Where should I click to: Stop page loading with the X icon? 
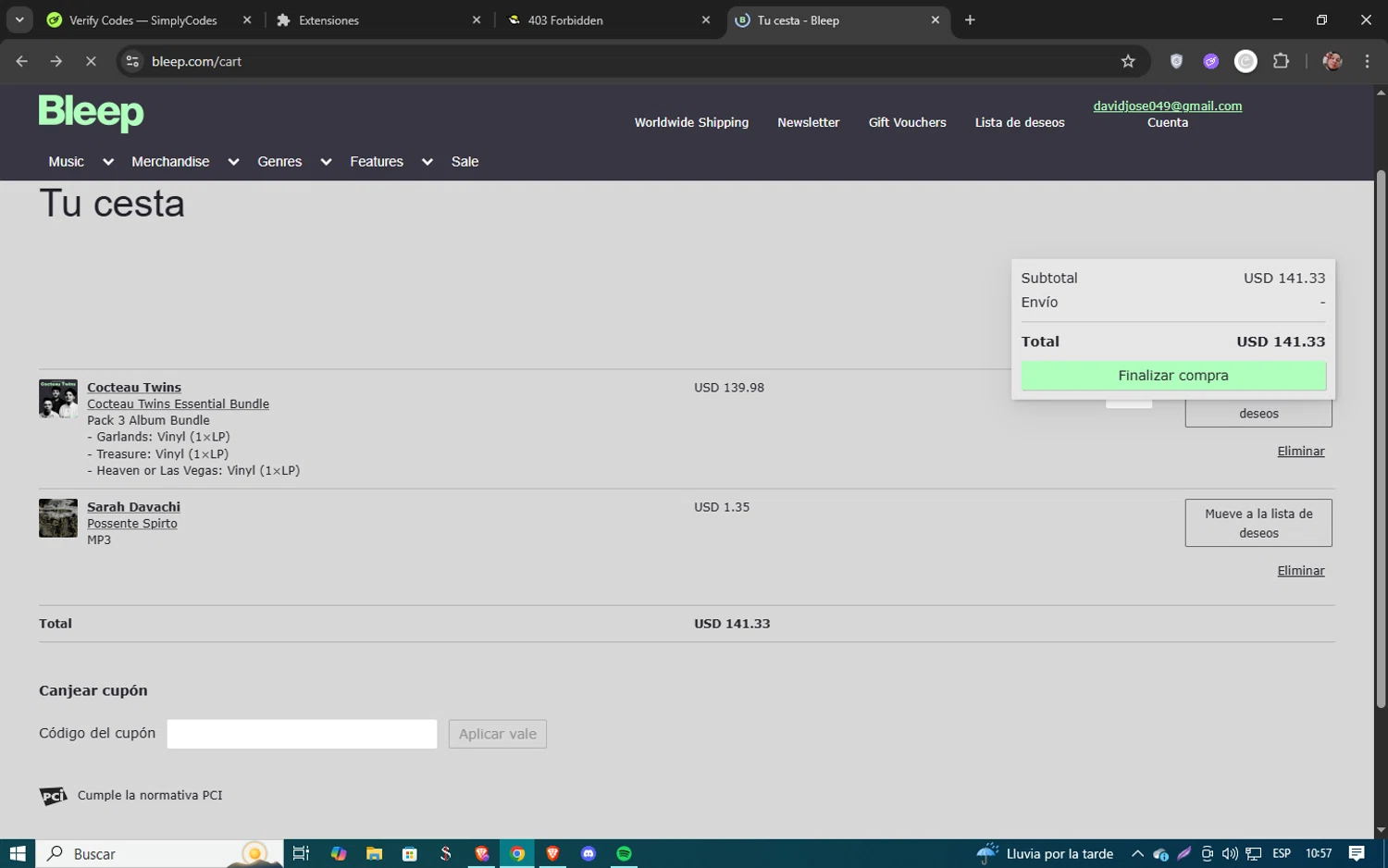(91, 61)
